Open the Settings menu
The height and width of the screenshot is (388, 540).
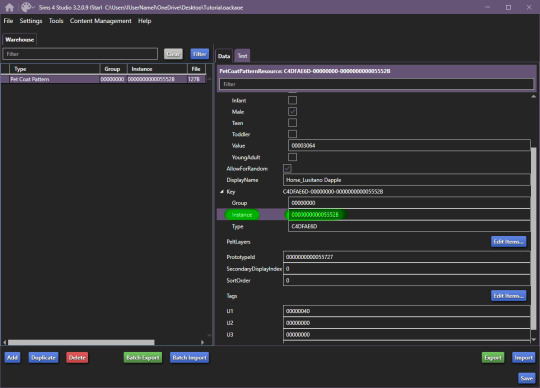[31, 21]
